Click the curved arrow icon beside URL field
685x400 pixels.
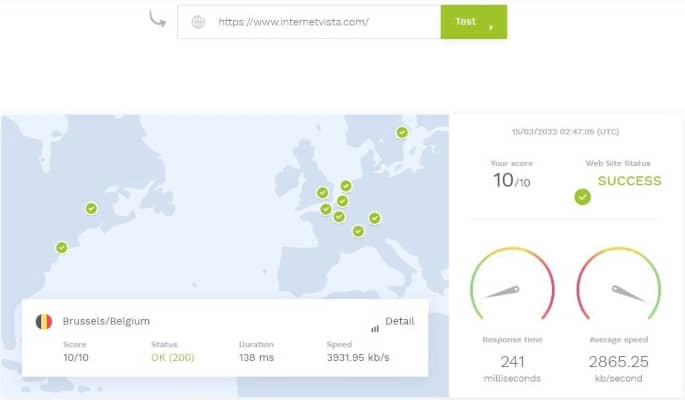tap(157, 19)
